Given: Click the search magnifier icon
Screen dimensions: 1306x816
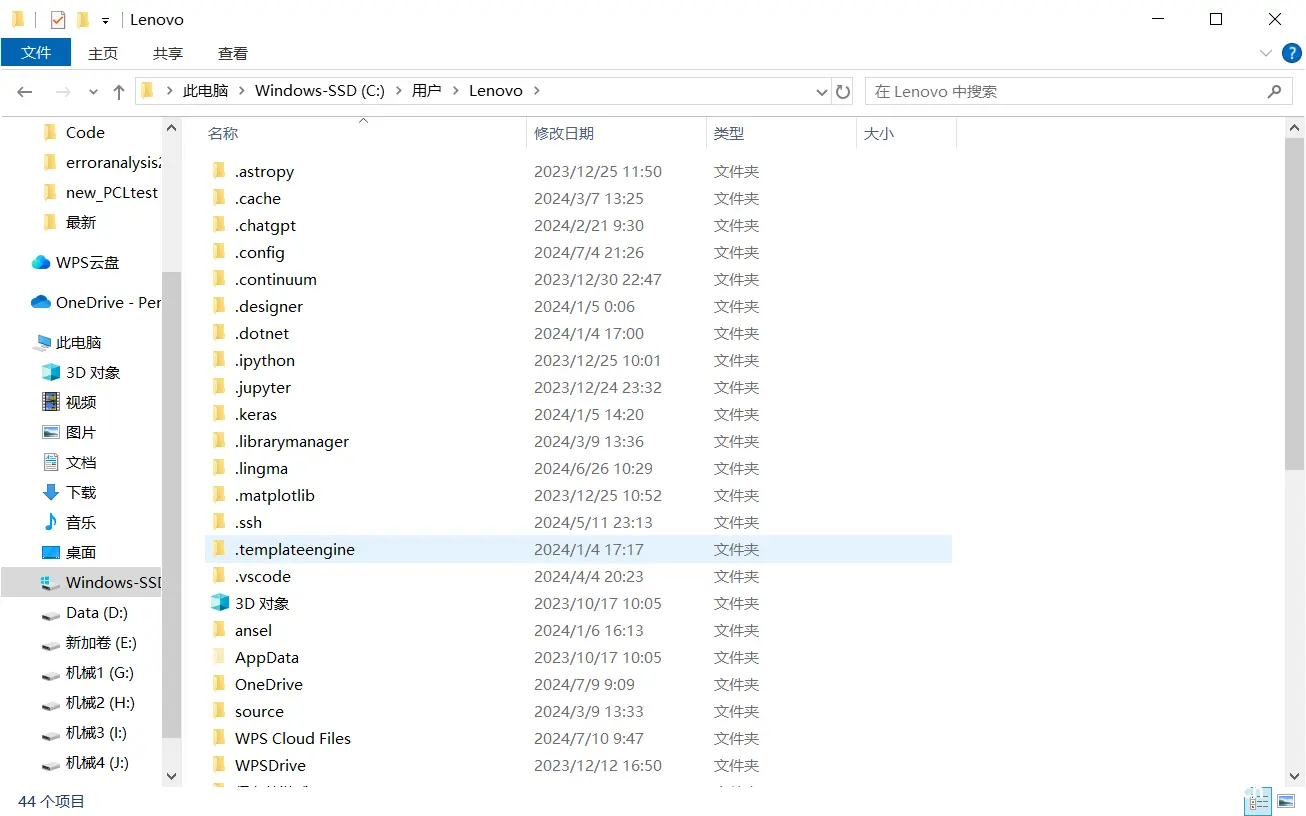Looking at the screenshot, I should click(x=1274, y=91).
